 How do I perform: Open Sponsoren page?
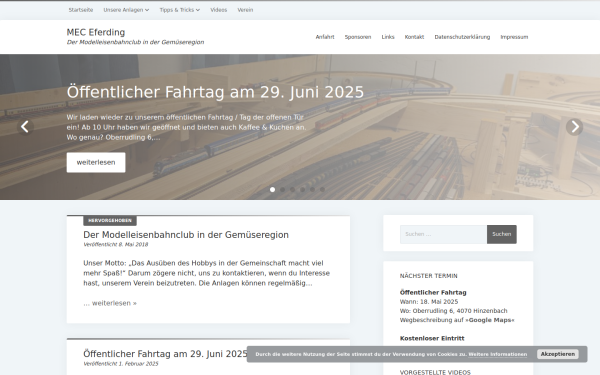click(358, 37)
